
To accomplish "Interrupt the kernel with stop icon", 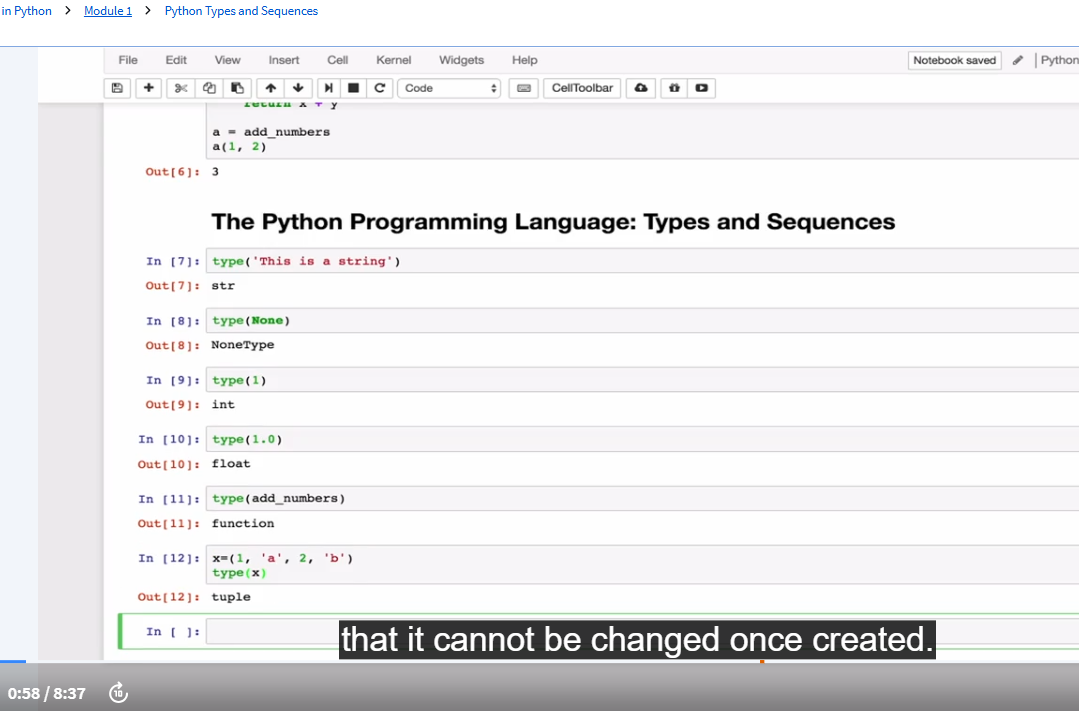I will tap(354, 88).
